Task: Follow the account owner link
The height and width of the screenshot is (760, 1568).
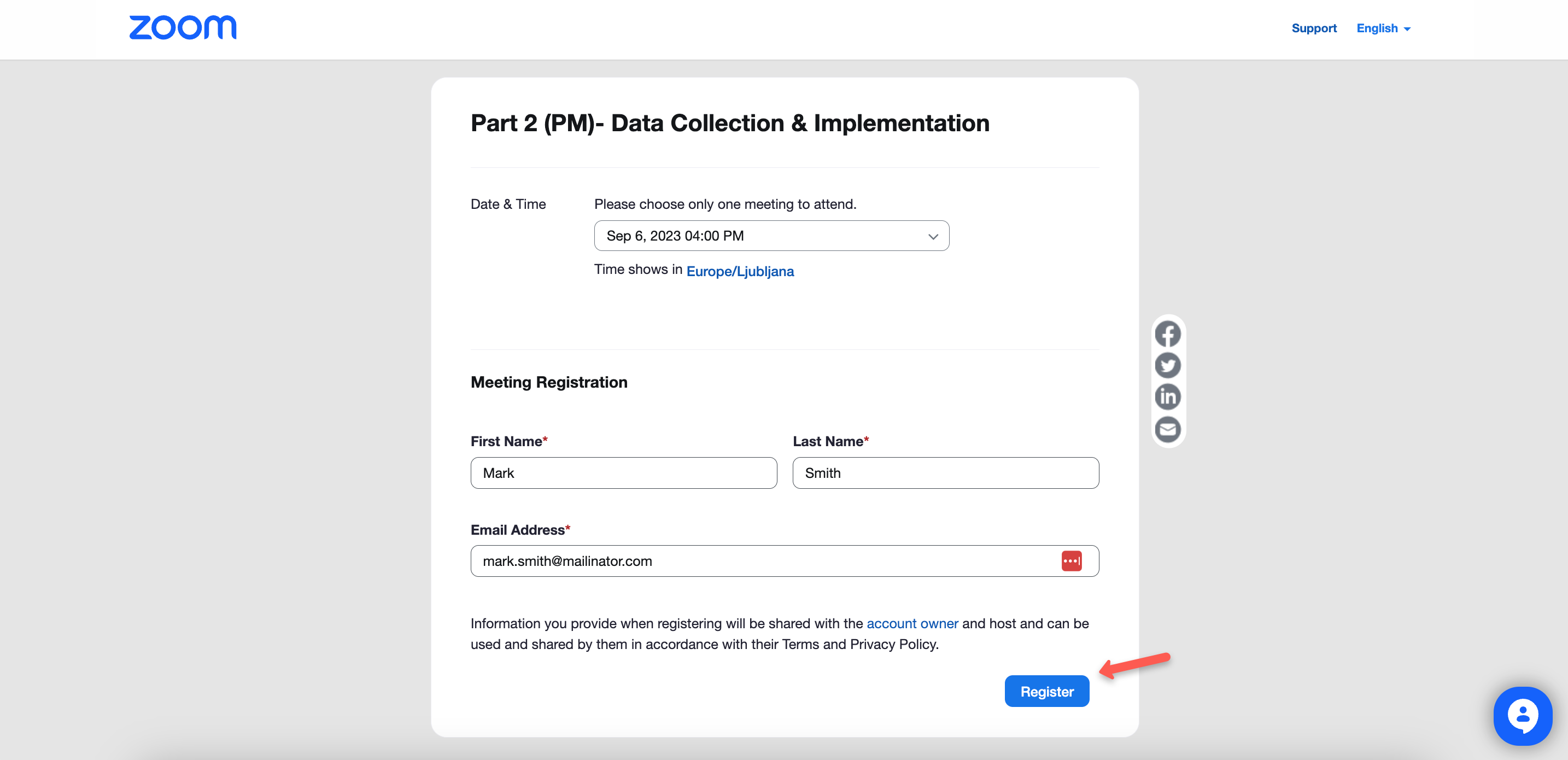Action: tap(912, 623)
